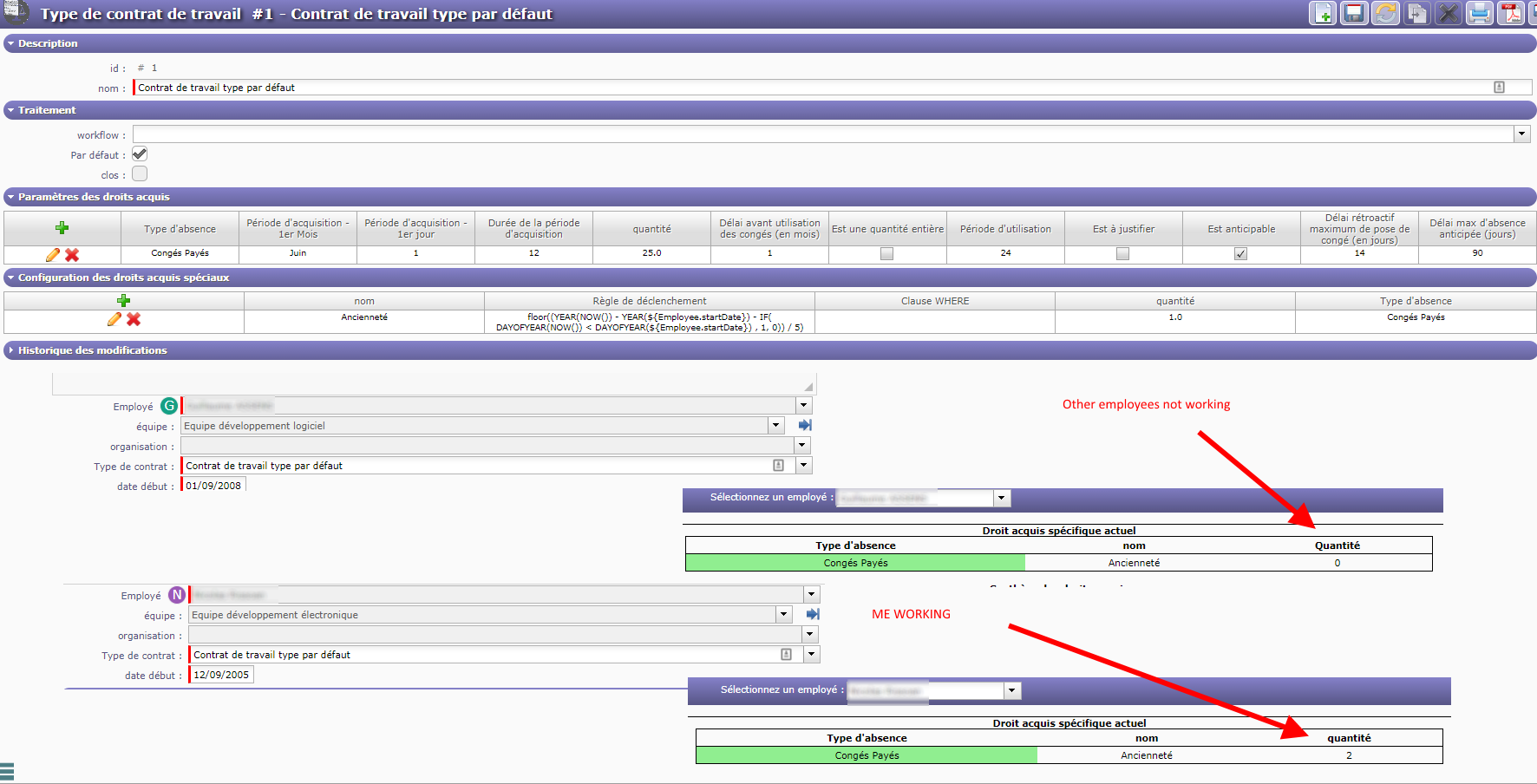Delete the Ancienneté special right row
Image resolution: width=1537 pixels, height=784 pixels.
[134, 319]
